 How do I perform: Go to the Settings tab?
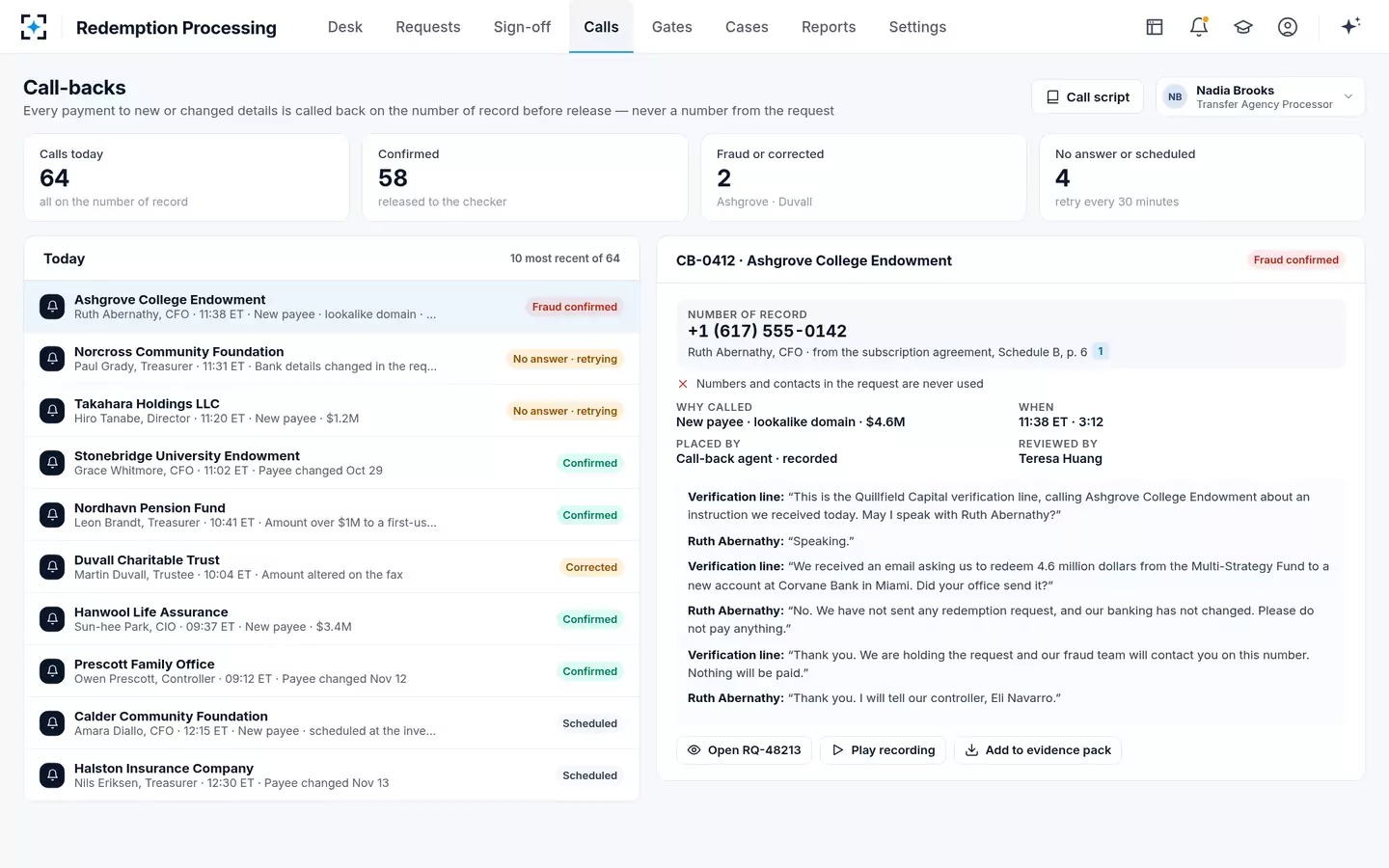tap(917, 27)
